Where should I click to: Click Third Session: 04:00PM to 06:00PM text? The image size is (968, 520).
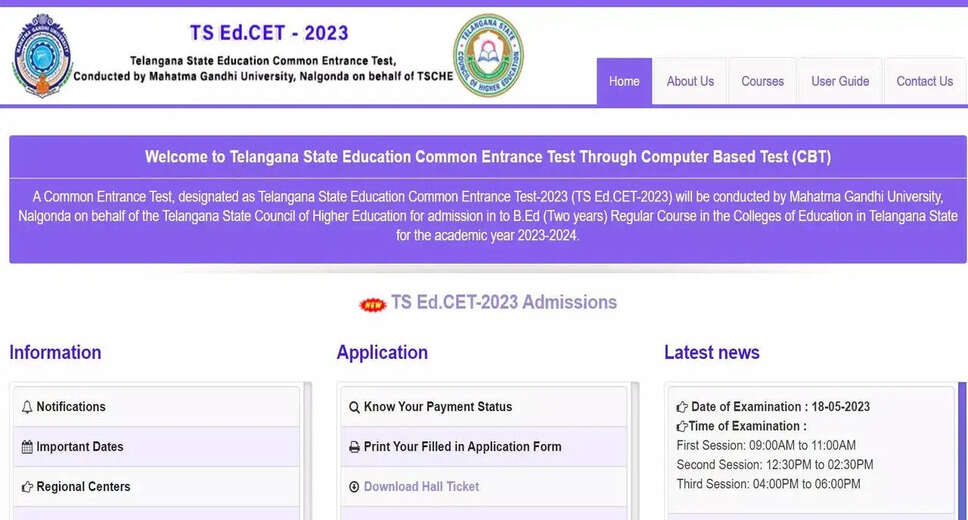tap(769, 484)
